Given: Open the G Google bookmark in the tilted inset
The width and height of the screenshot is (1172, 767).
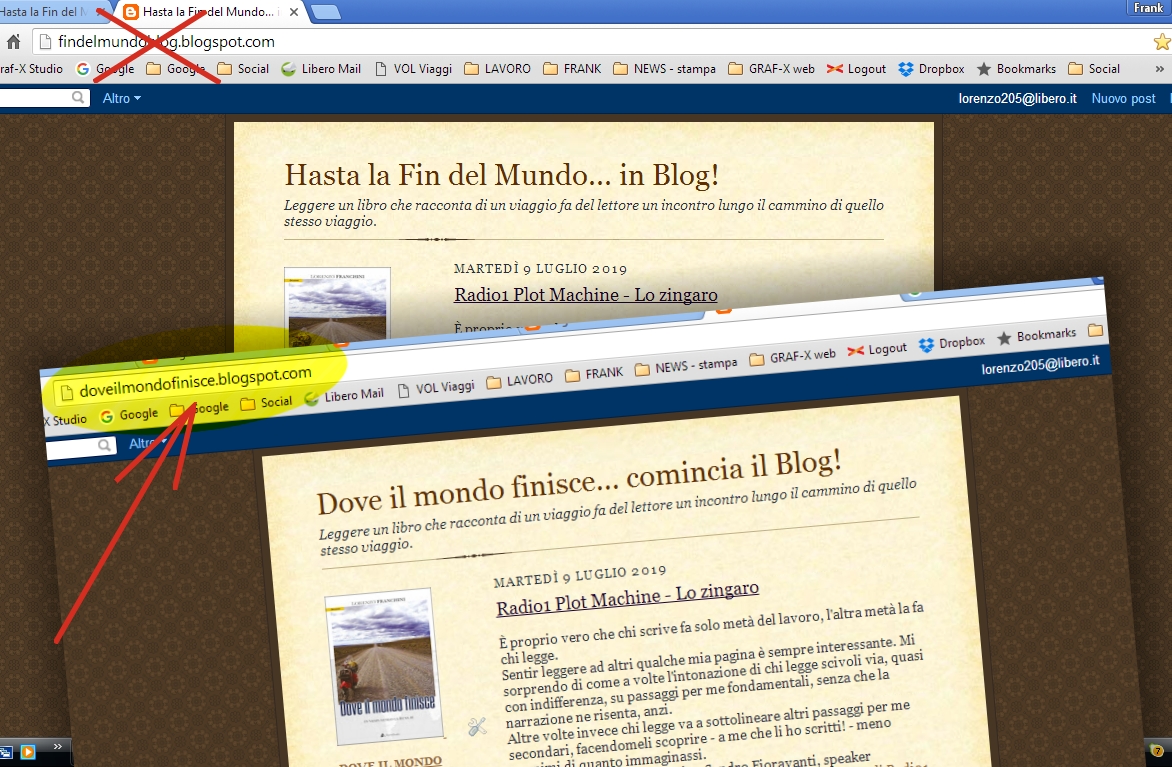Looking at the screenshot, I should click(129, 415).
